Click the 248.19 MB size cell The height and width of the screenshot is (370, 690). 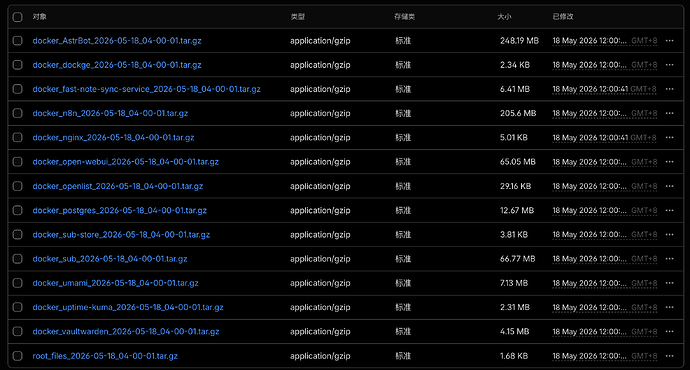click(519, 40)
